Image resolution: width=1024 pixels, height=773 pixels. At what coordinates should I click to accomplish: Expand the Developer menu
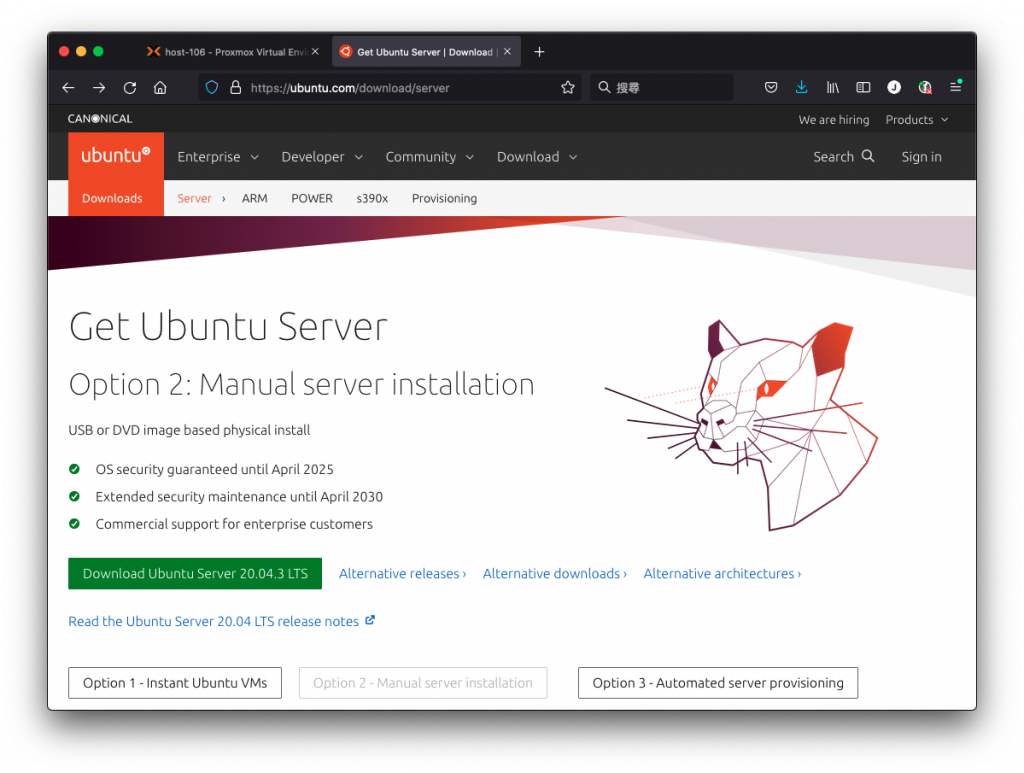(322, 157)
